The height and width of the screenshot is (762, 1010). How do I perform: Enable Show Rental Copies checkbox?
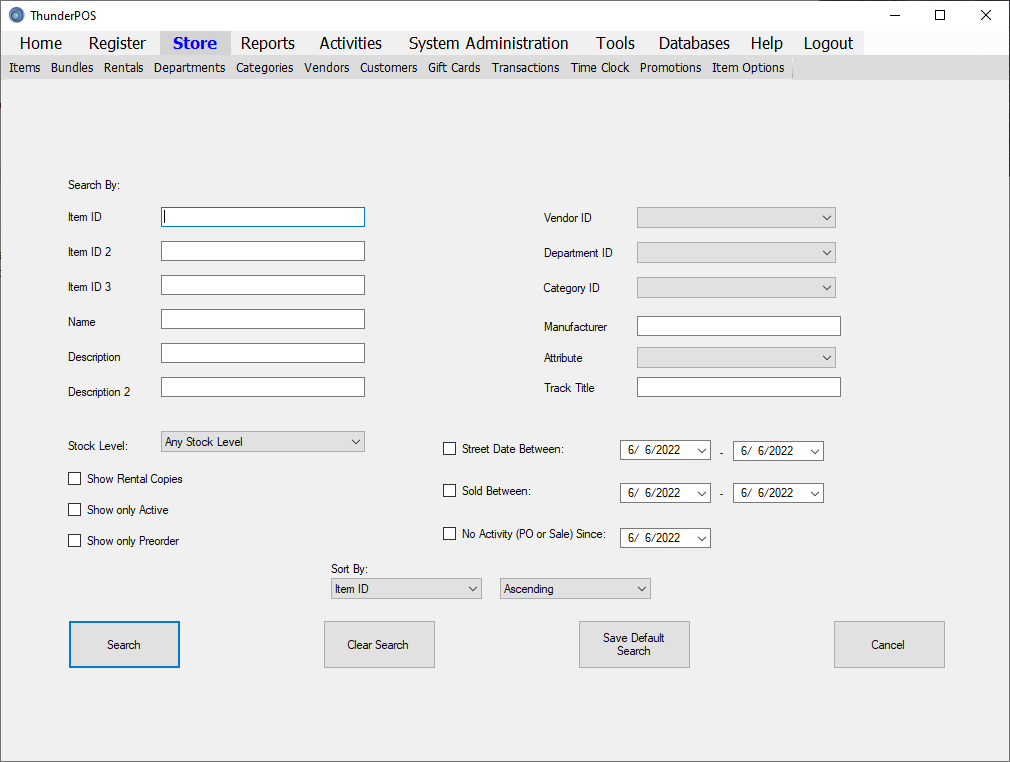point(75,479)
